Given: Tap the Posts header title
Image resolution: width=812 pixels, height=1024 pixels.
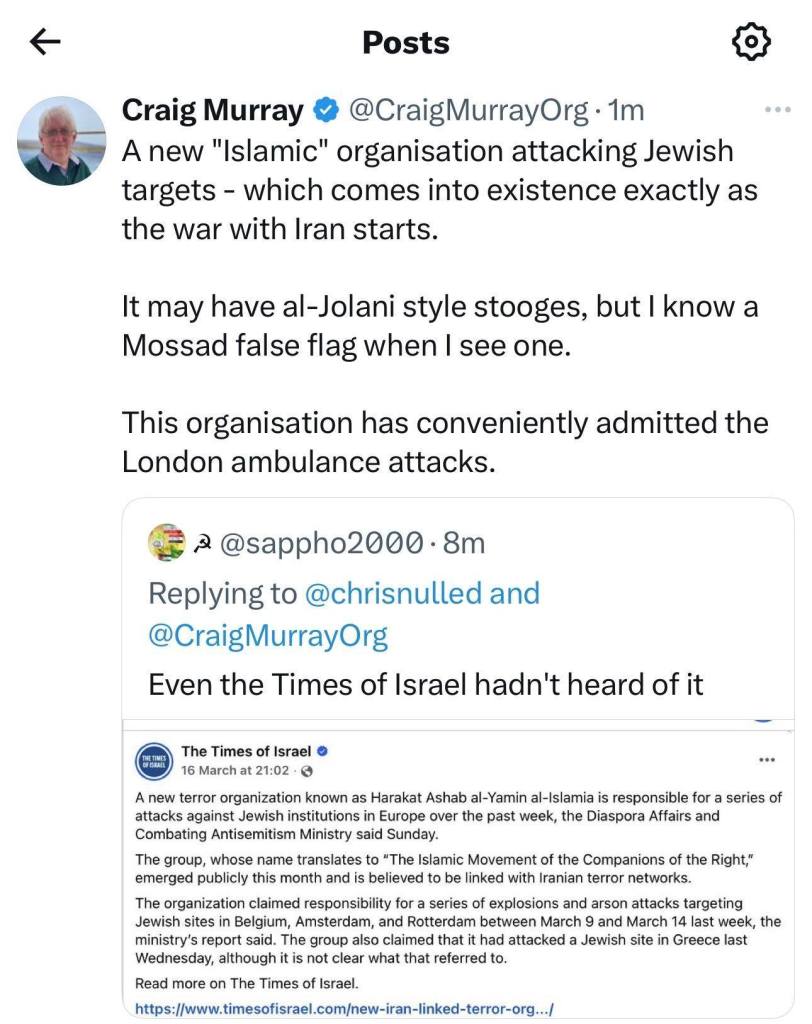Looking at the screenshot, I should tap(405, 42).
